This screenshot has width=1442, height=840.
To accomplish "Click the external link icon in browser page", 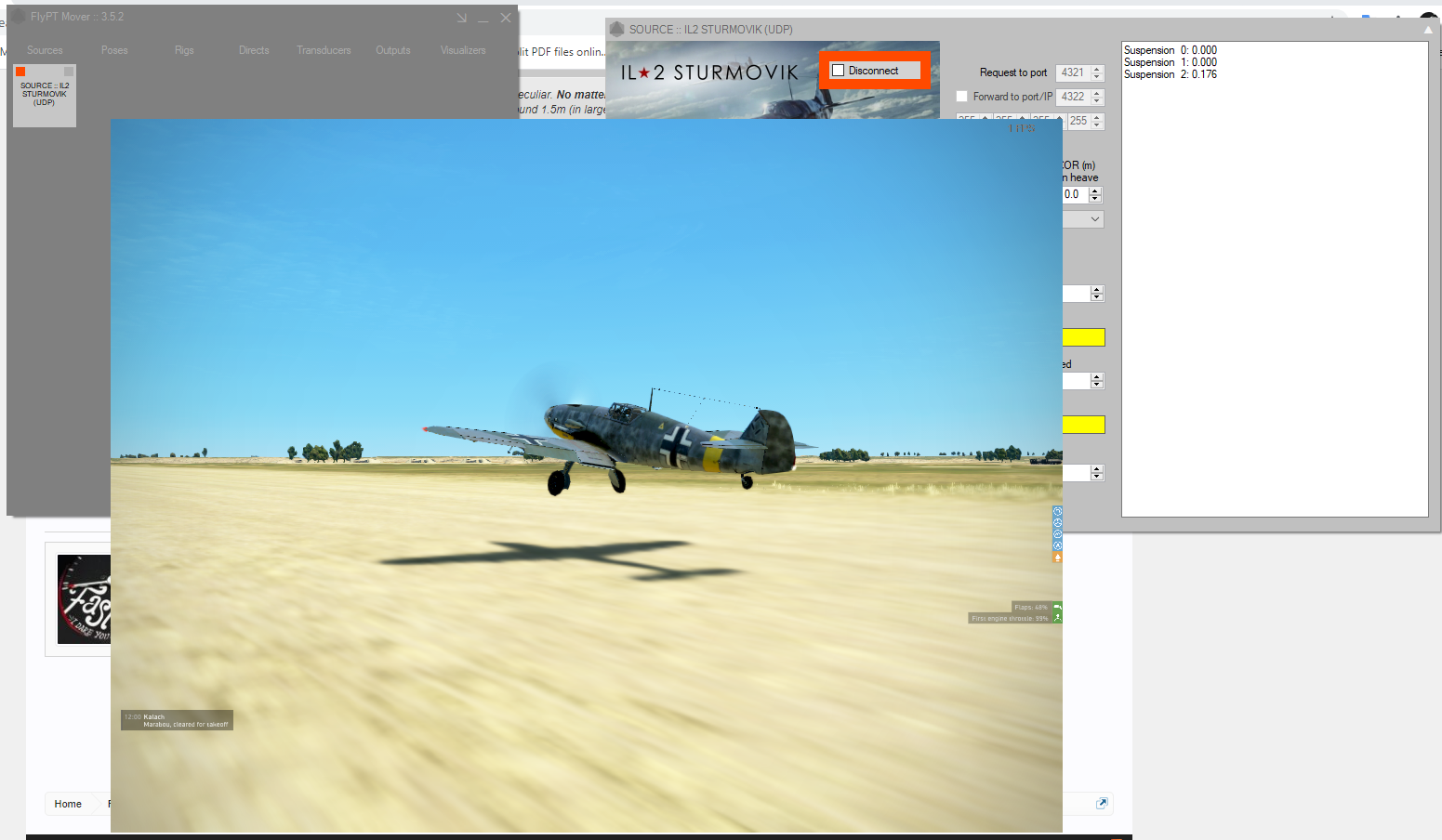I will coord(1102,804).
